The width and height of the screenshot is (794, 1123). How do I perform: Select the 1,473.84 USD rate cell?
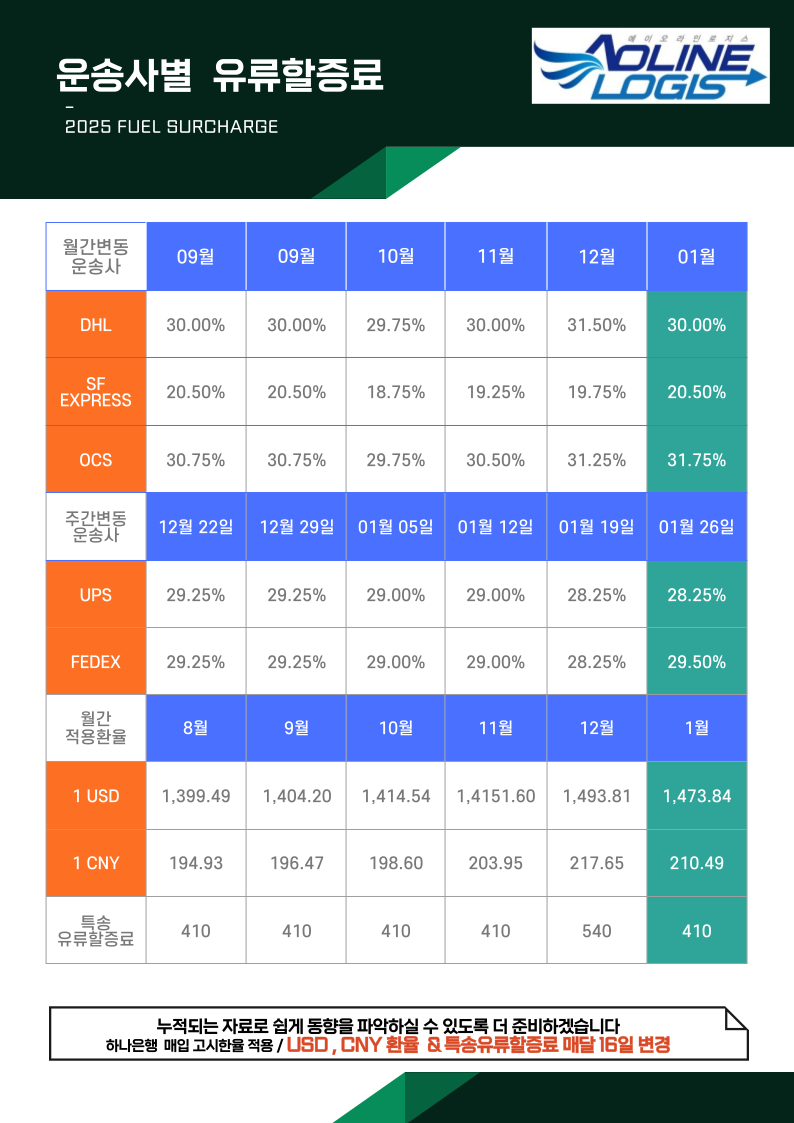(696, 796)
